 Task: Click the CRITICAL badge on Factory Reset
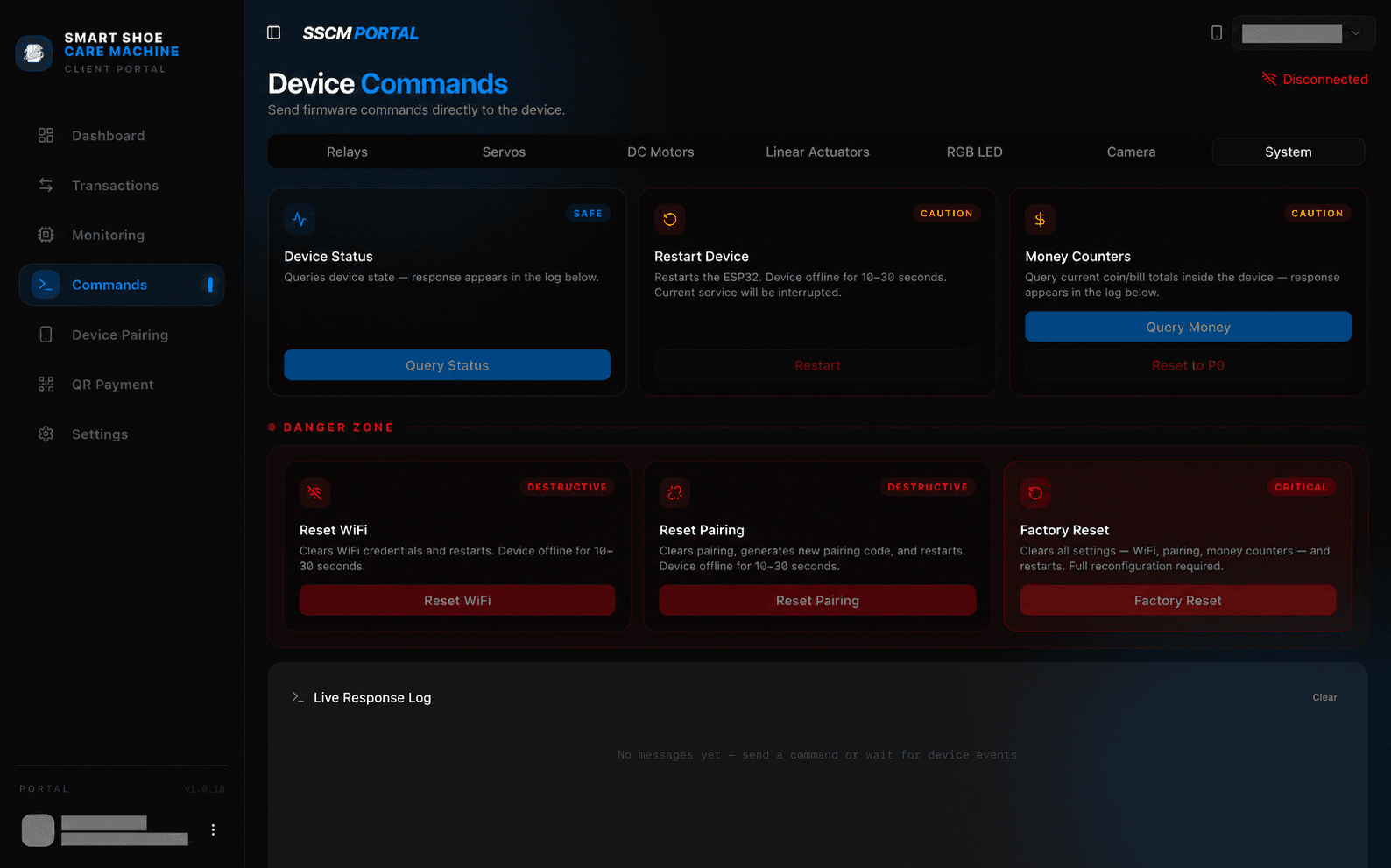point(1301,487)
